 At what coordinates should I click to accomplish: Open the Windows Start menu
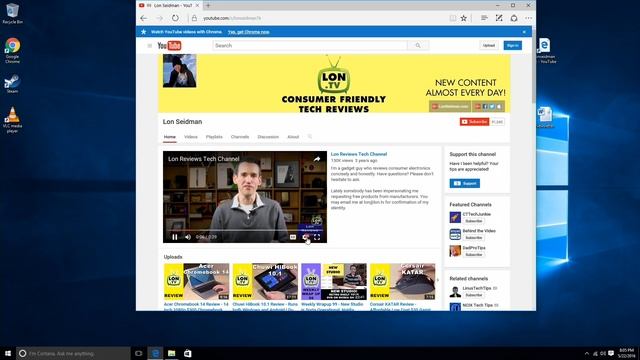point(8,353)
